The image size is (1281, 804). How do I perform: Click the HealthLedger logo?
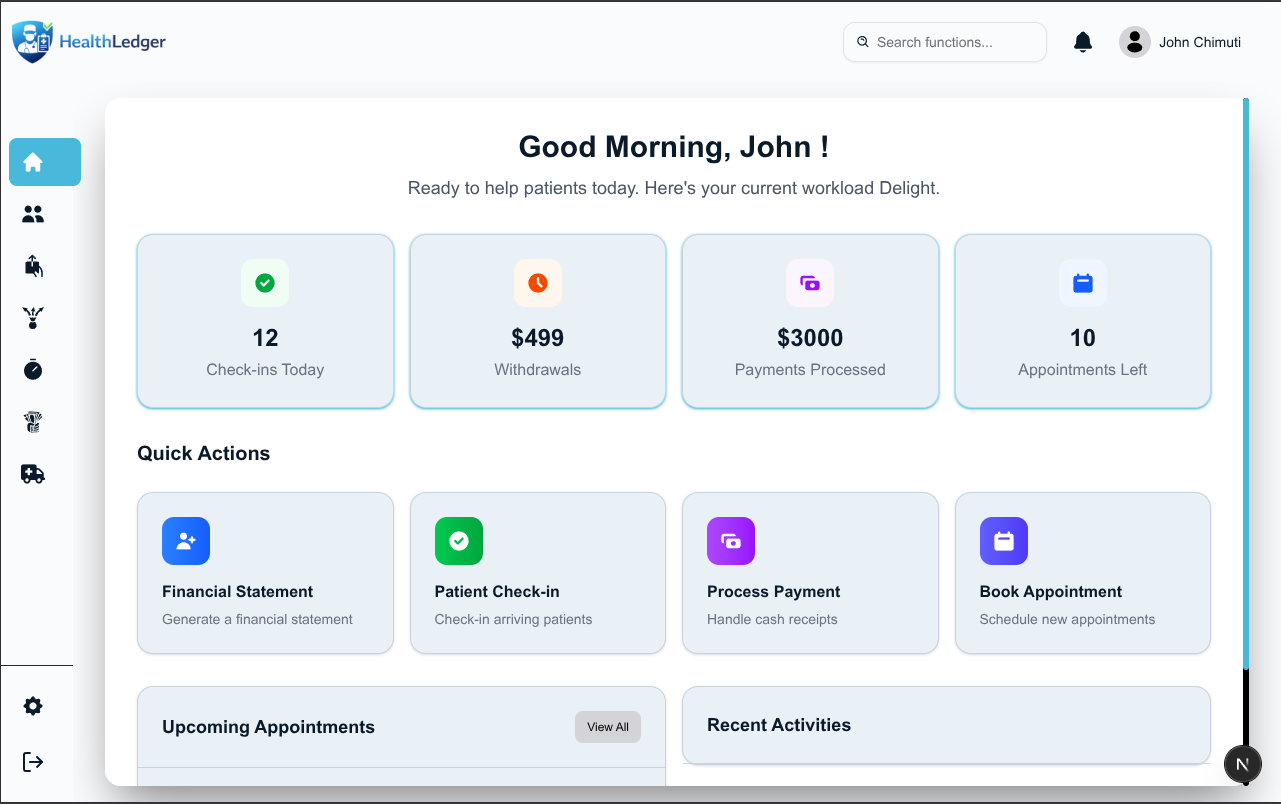coord(88,41)
